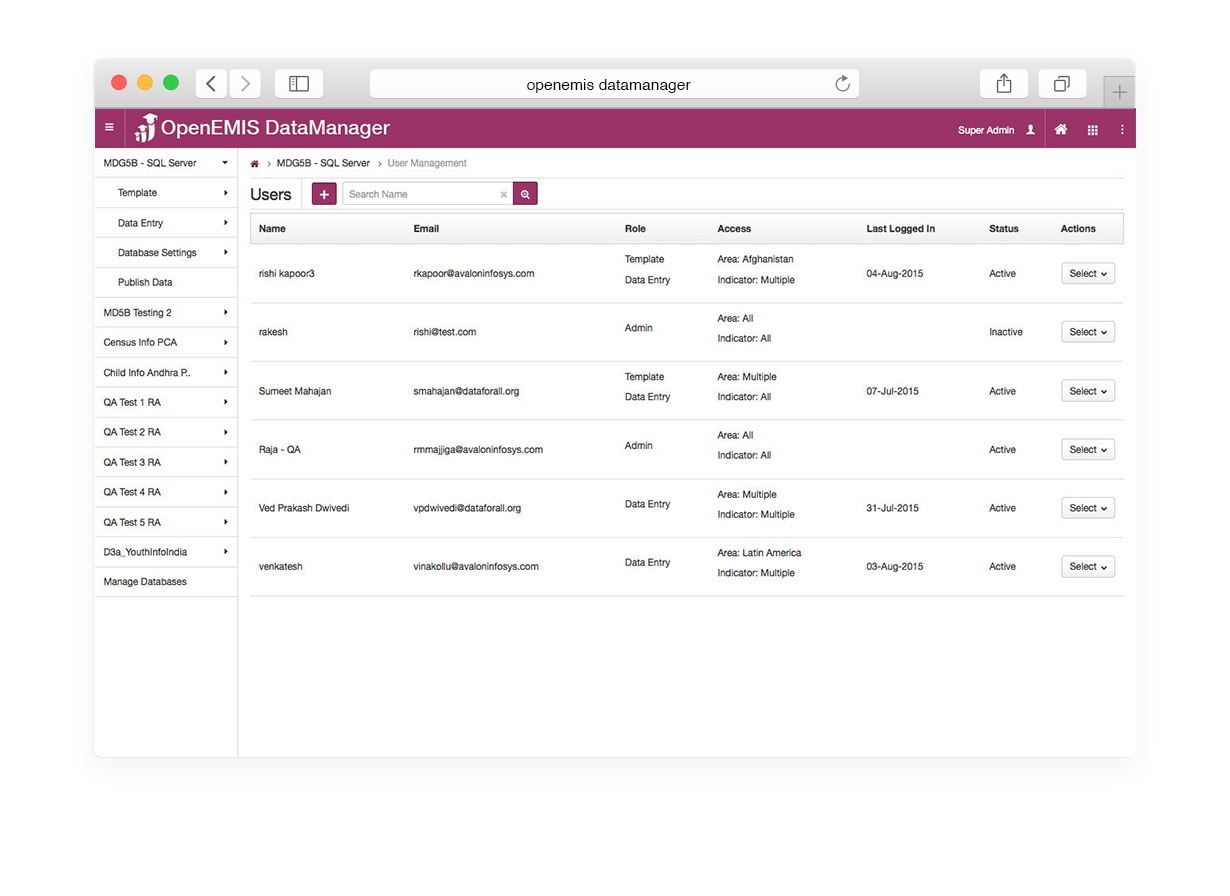Click email rkapoor@avaloninfosys.com
Image resolution: width=1230 pixels, height=896 pixels.
coord(474,274)
